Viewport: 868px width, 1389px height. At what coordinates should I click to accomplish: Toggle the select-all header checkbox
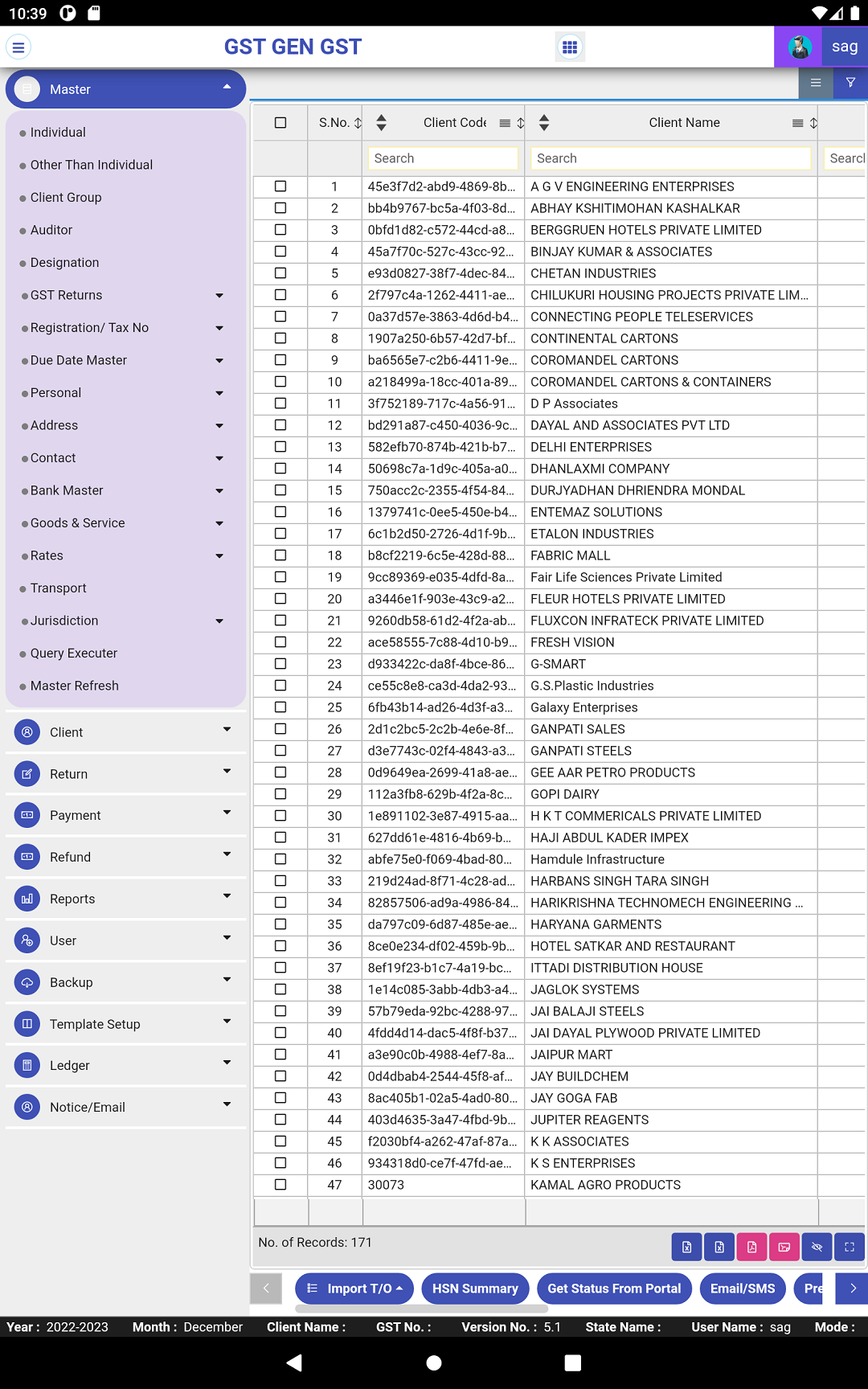[280, 123]
